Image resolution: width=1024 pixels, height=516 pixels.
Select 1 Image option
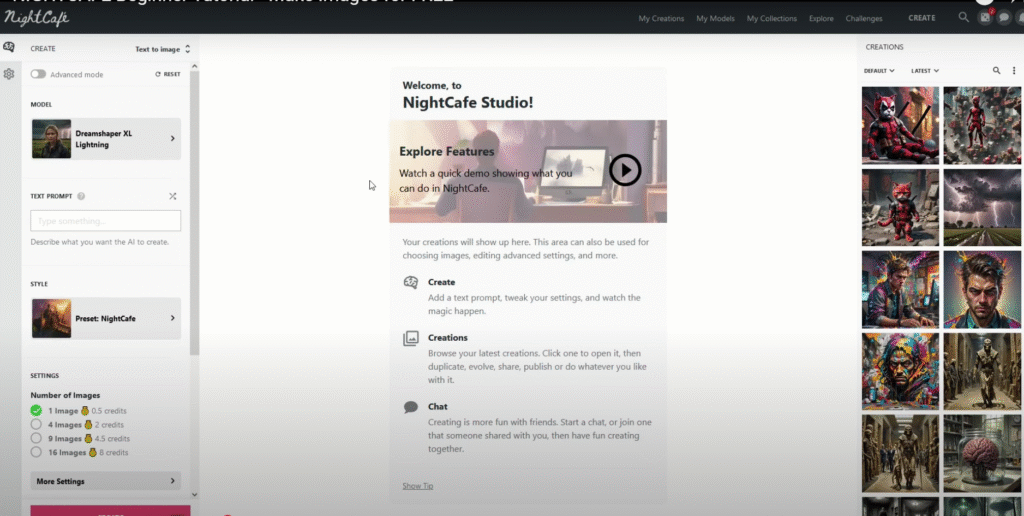[36, 411]
